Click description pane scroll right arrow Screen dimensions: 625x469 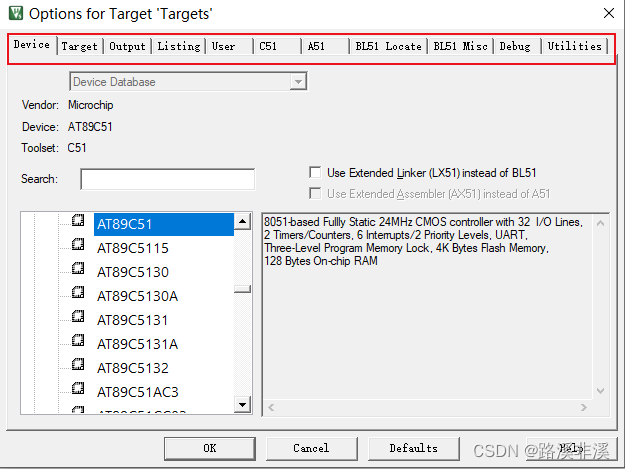(x=584, y=407)
